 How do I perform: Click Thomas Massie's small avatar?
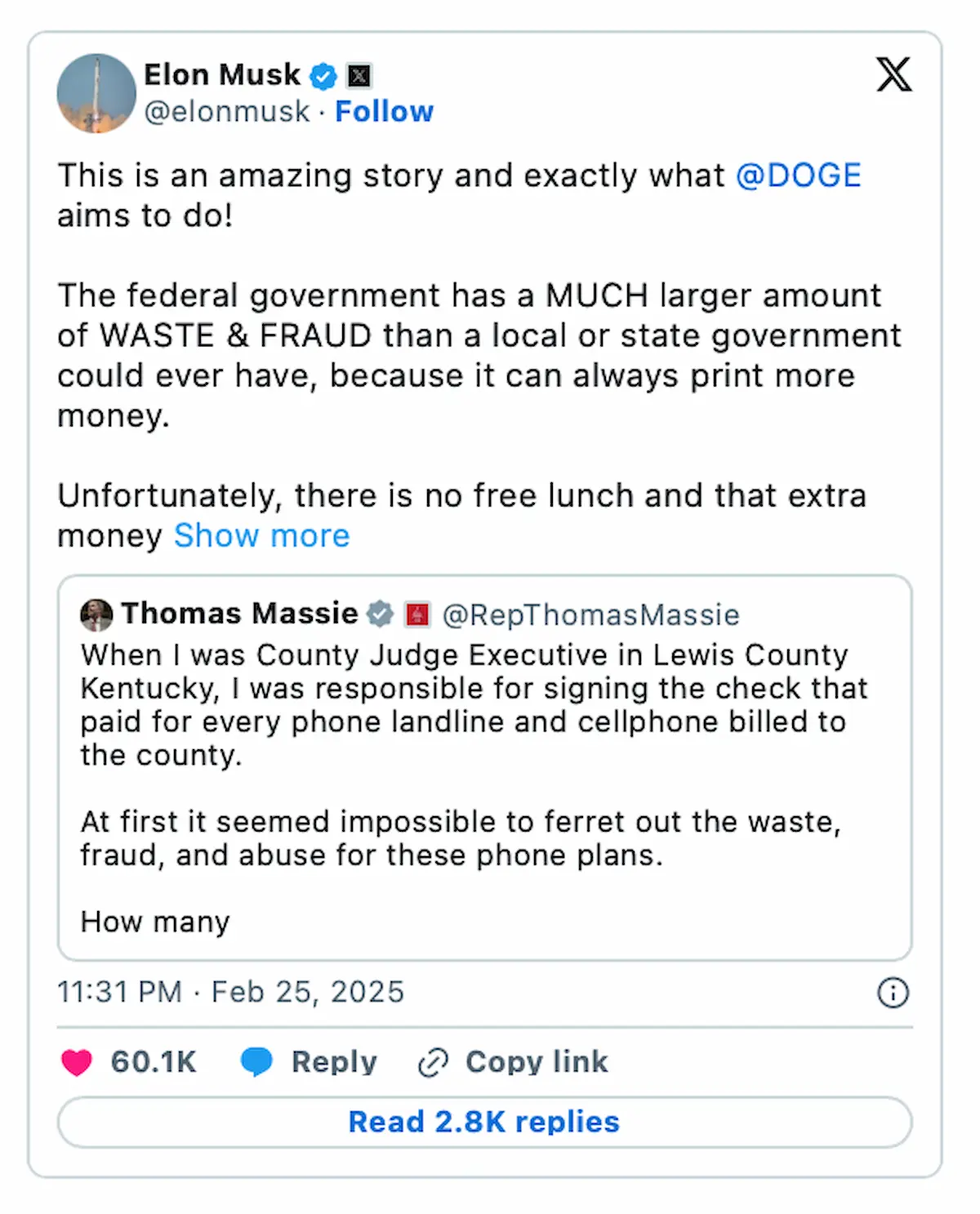click(x=96, y=614)
